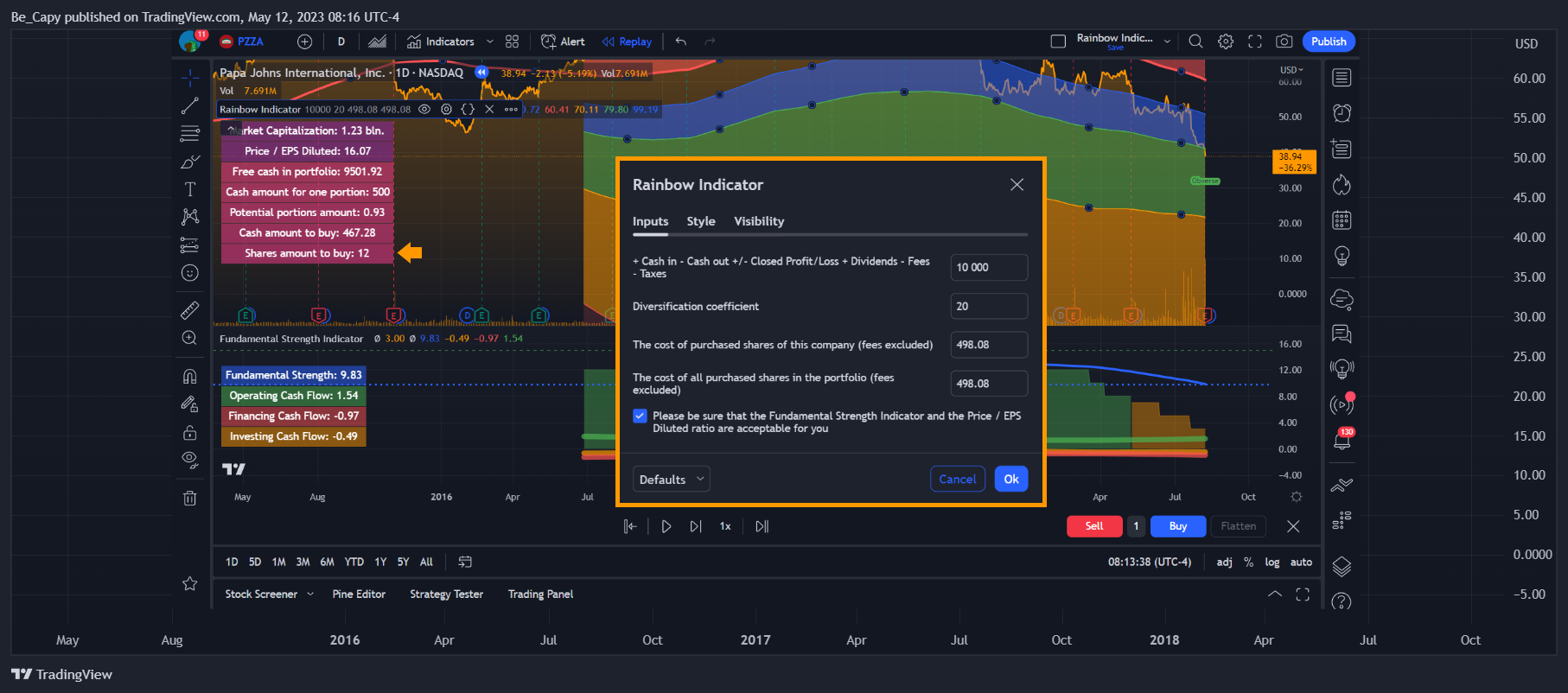Open the D interval selector
1568x693 pixels.
click(341, 41)
